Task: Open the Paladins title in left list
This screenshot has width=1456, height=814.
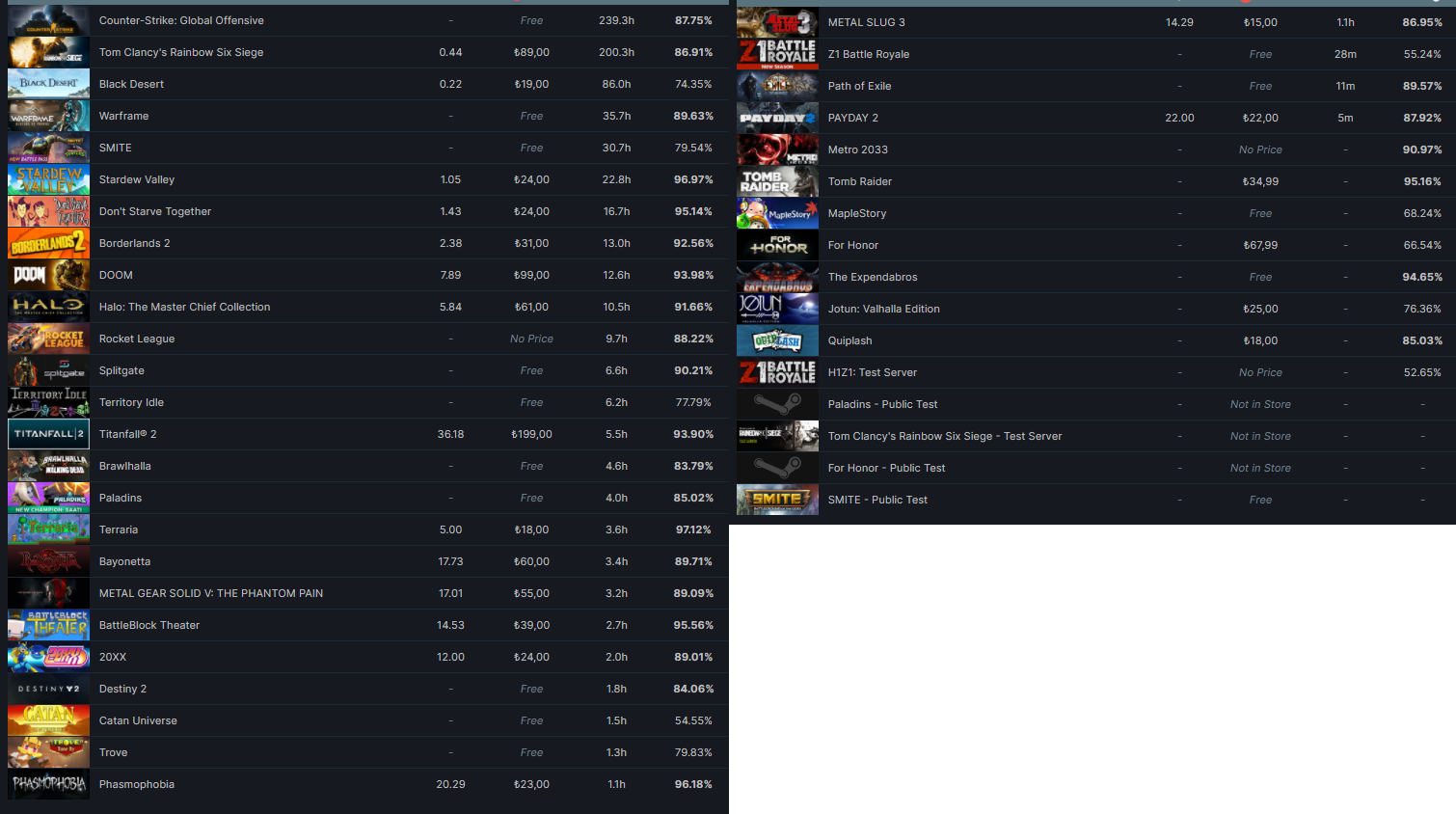Action: (121, 498)
